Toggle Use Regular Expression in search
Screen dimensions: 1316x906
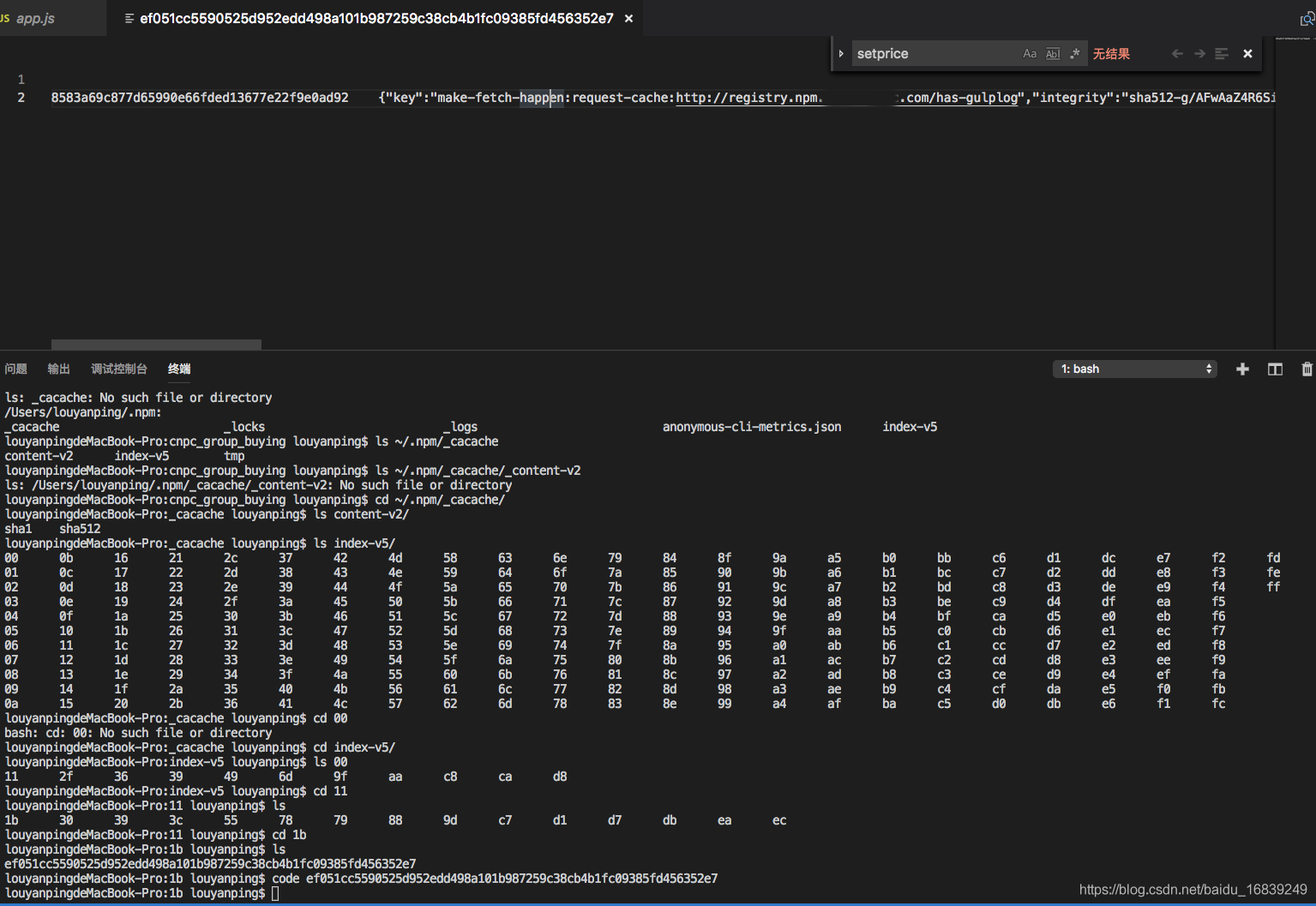coord(1075,53)
